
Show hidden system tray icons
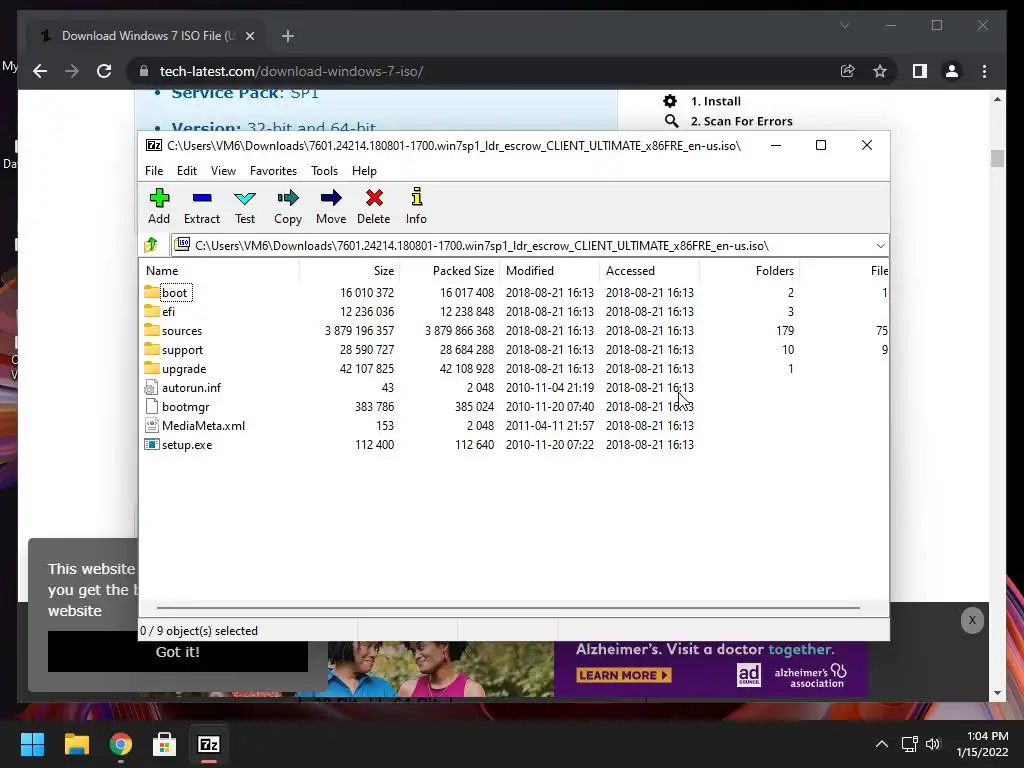point(882,744)
